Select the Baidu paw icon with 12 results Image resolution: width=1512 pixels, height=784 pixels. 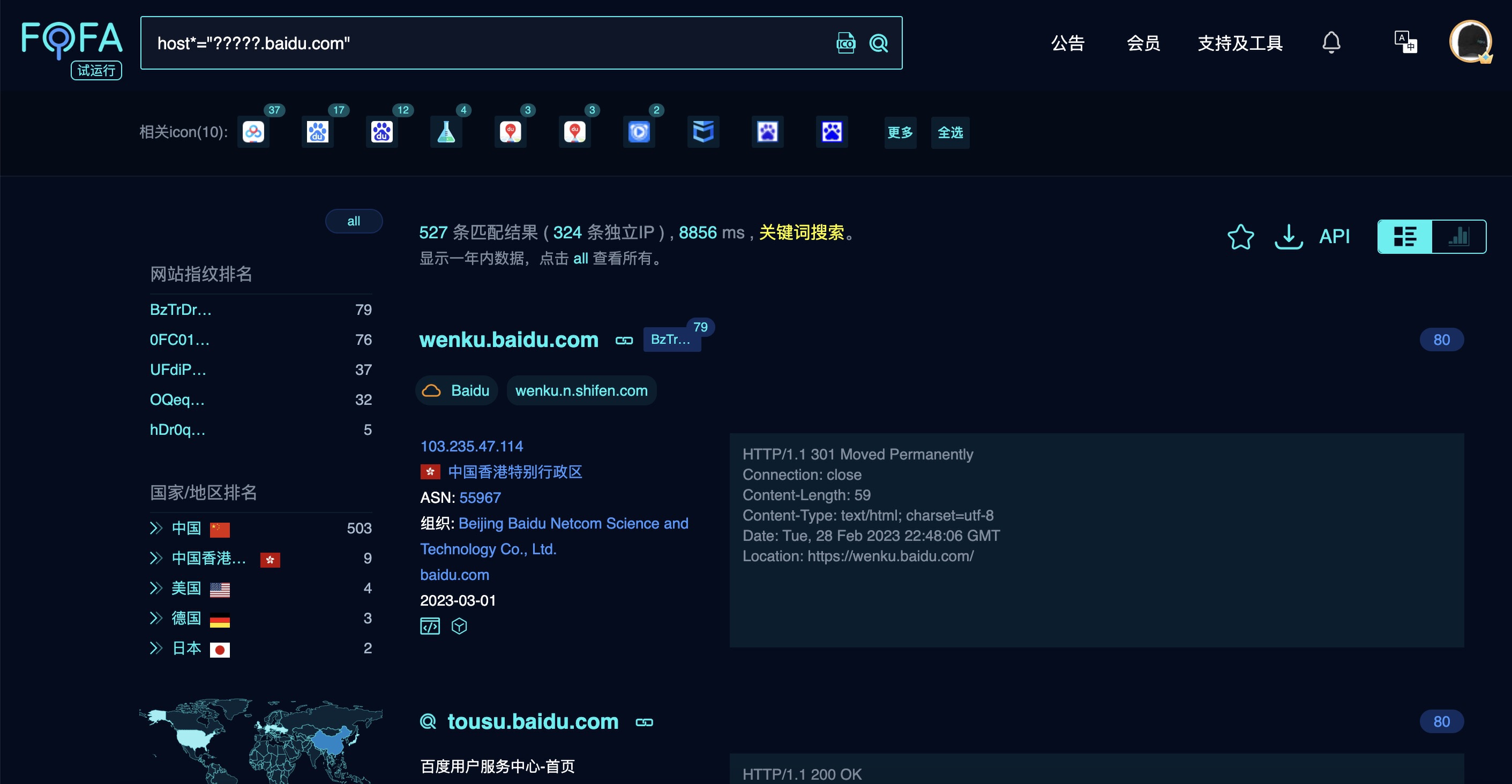pyautogui.click(x=382, y=132)
